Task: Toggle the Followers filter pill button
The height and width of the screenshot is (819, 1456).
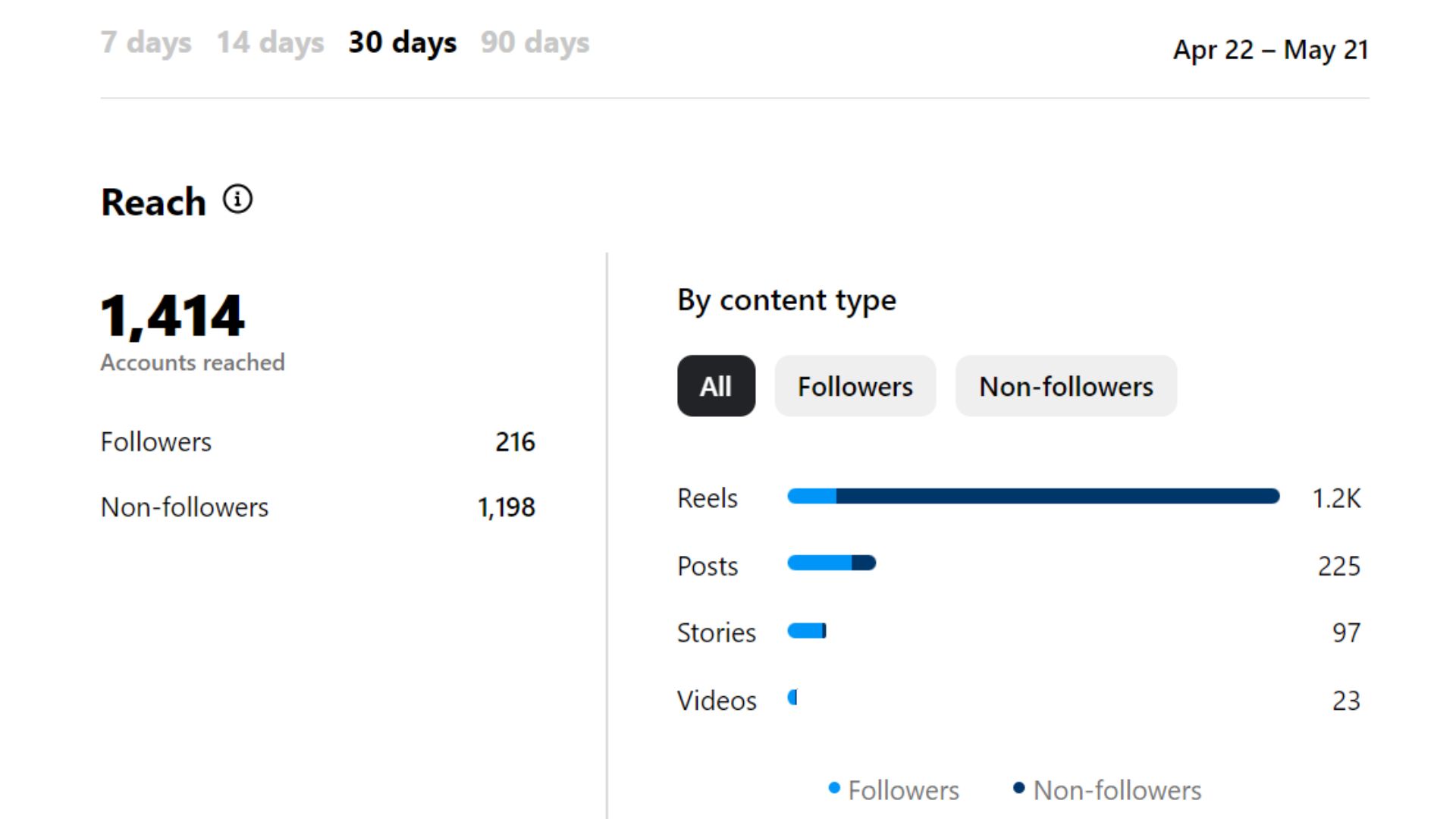Action: point(855,386)
